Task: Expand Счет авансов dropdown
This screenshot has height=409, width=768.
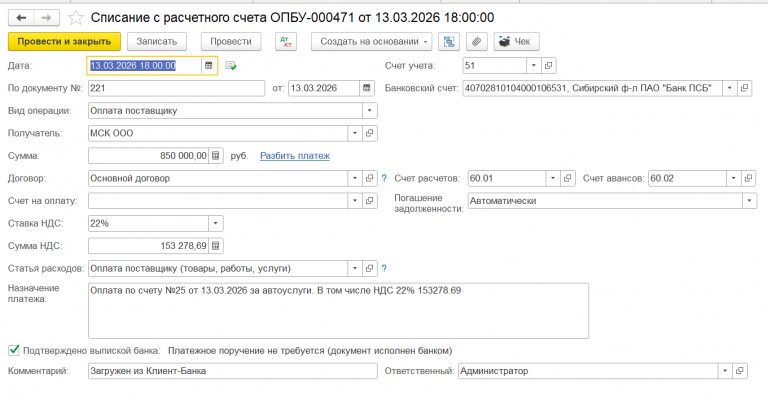Action: point(734,178)
